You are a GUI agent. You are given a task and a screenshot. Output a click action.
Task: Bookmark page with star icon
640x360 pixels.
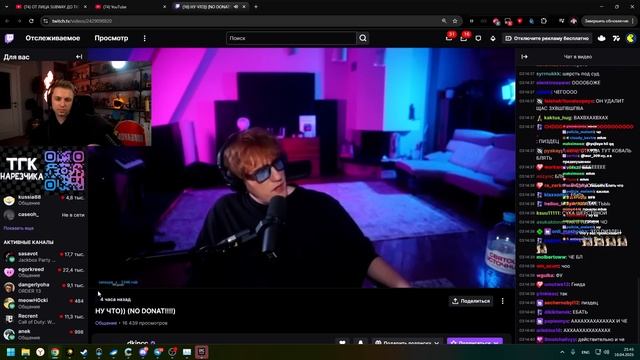pos(455,21)
